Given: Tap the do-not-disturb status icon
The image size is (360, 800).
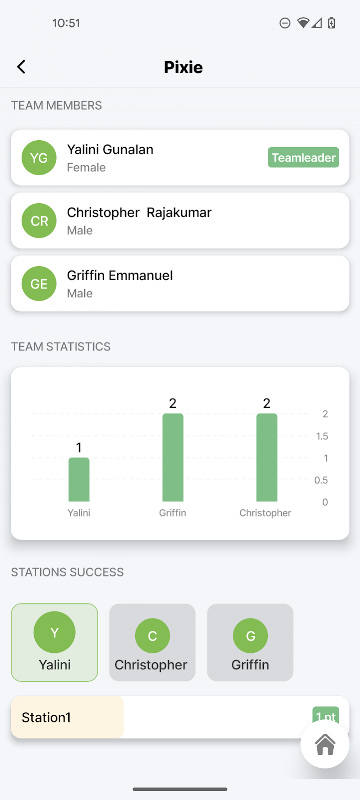Looking at the screenshot, I should click(285, 23).
